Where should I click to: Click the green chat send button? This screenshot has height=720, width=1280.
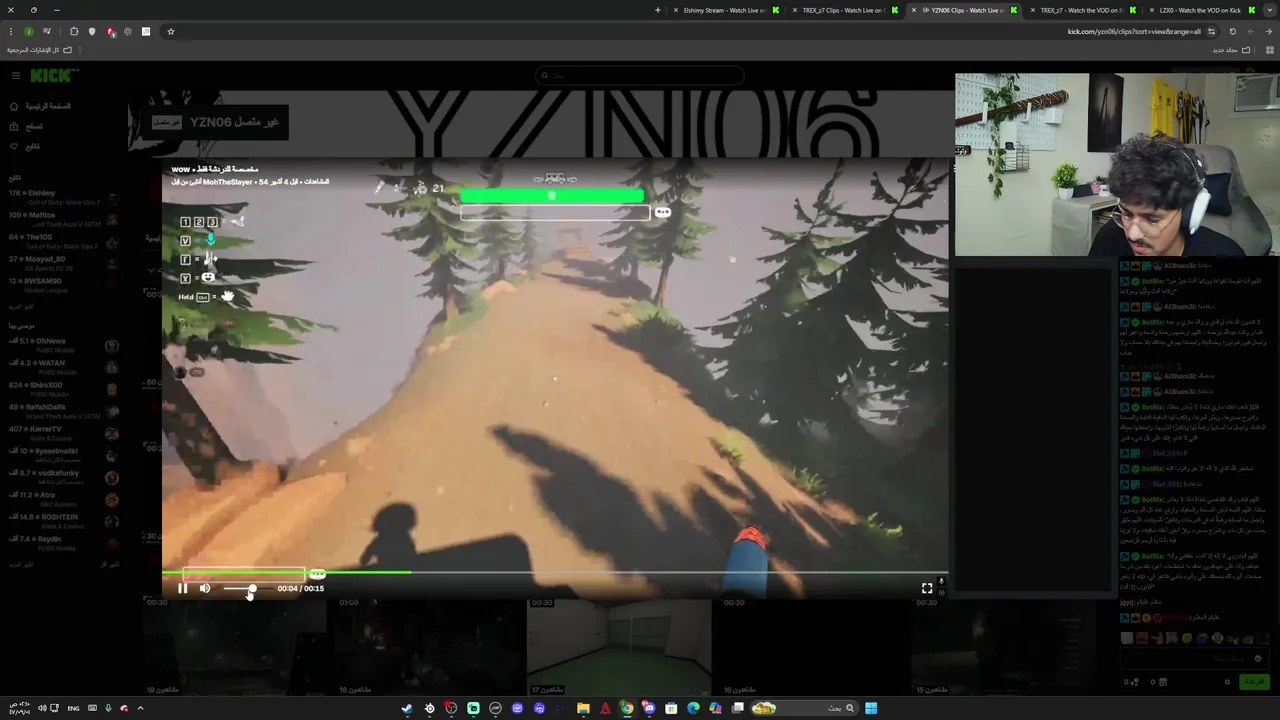(1253, 681)
